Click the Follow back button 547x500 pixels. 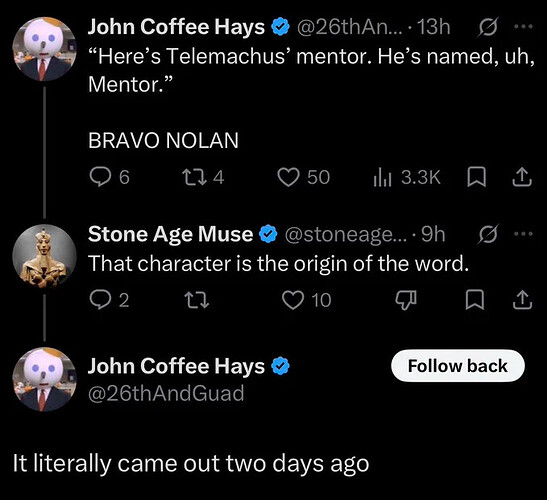[x=458, y=366]
